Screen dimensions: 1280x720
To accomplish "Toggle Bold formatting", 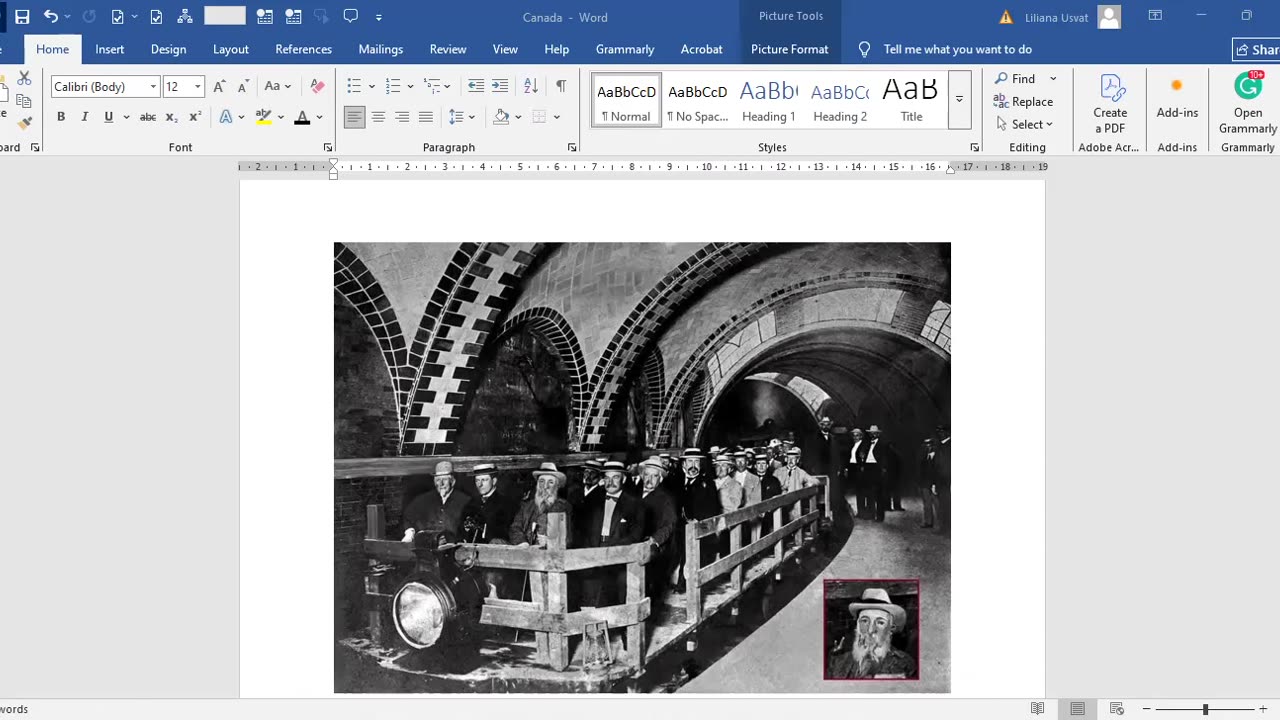I will pos(61,117).
